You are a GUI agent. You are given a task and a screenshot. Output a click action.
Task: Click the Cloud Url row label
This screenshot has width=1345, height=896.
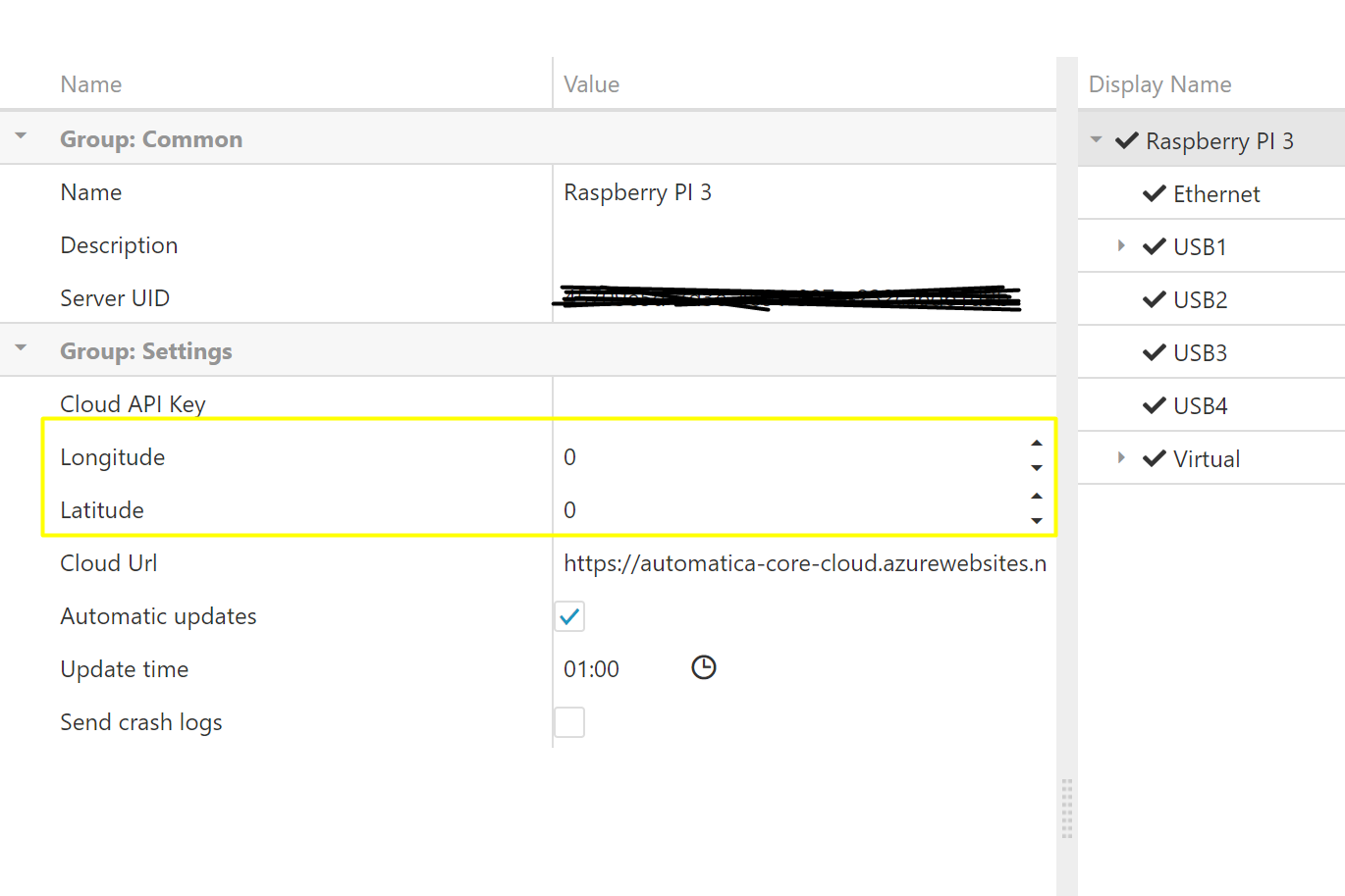[109, 563]
